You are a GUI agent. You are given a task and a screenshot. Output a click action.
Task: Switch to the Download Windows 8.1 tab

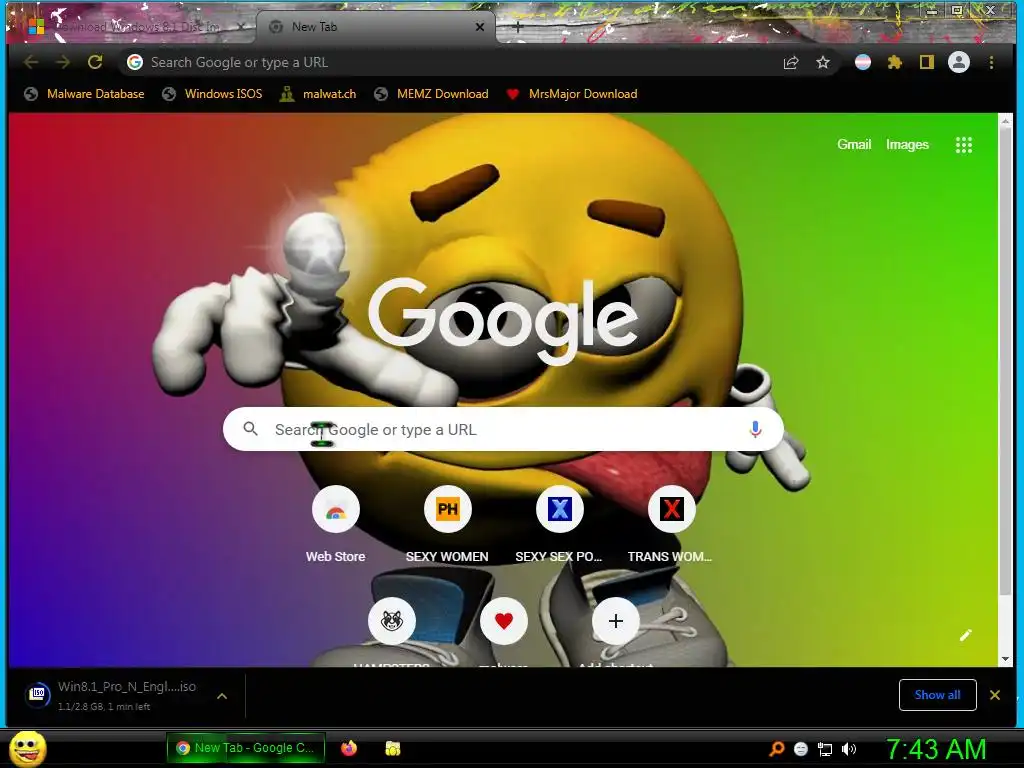pos(131,27)
